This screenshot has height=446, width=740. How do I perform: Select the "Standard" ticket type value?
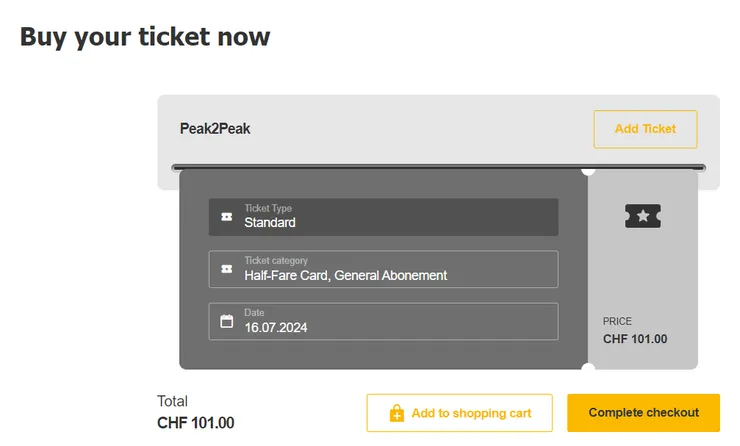click(270, 223)
